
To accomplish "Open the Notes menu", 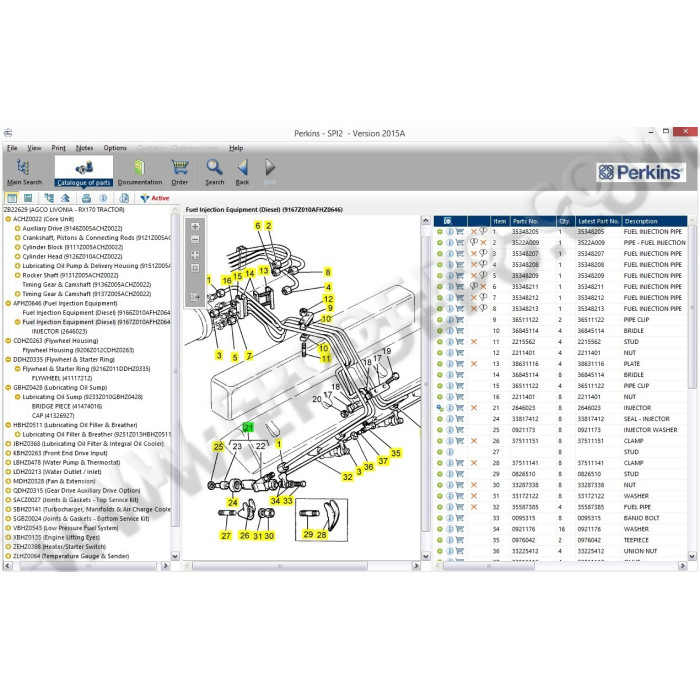I will click(x=84, y=148).
